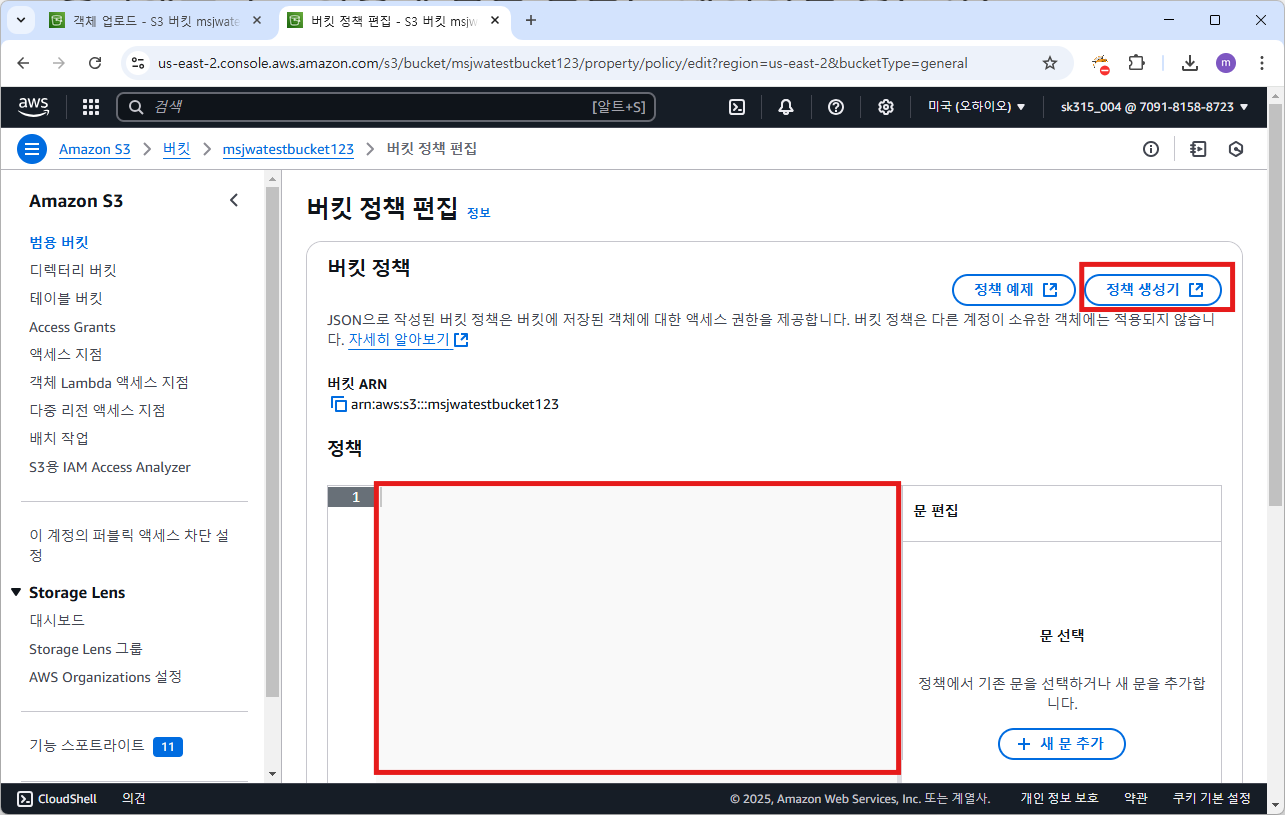Go back to previous page
The image size is (1285, 815).
point(24,63)
